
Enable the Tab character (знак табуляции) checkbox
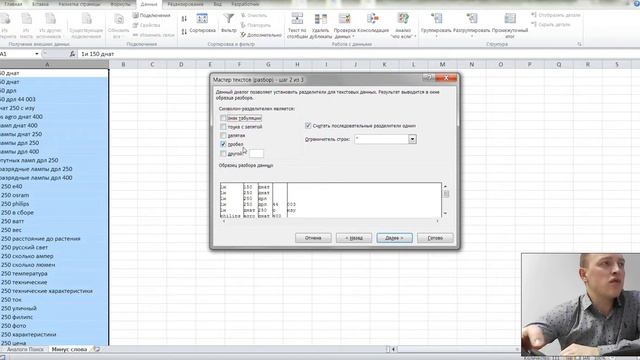point(223,118)
